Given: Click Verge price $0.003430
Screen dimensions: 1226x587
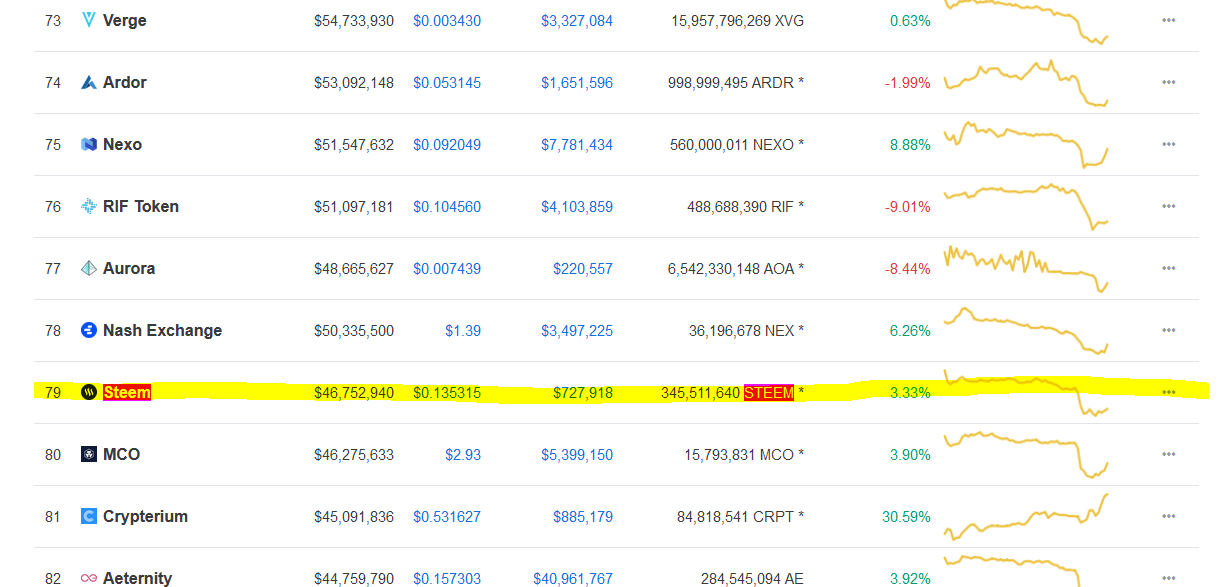Looking at the screenshot, I should pos(447,20).
